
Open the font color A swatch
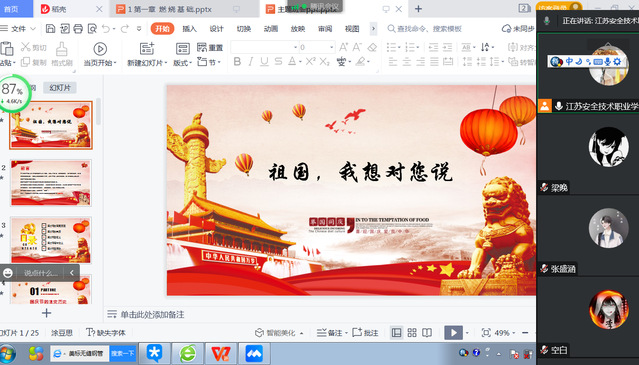(x=292, y=62)
